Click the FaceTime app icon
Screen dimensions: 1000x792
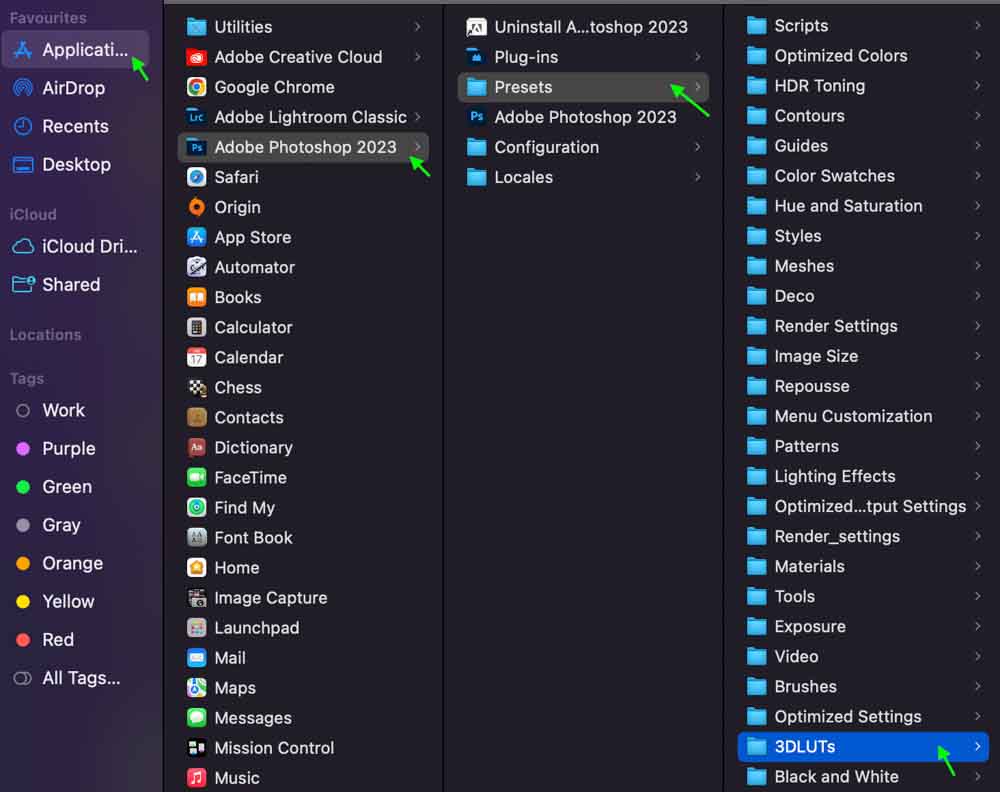click(197, 477)
